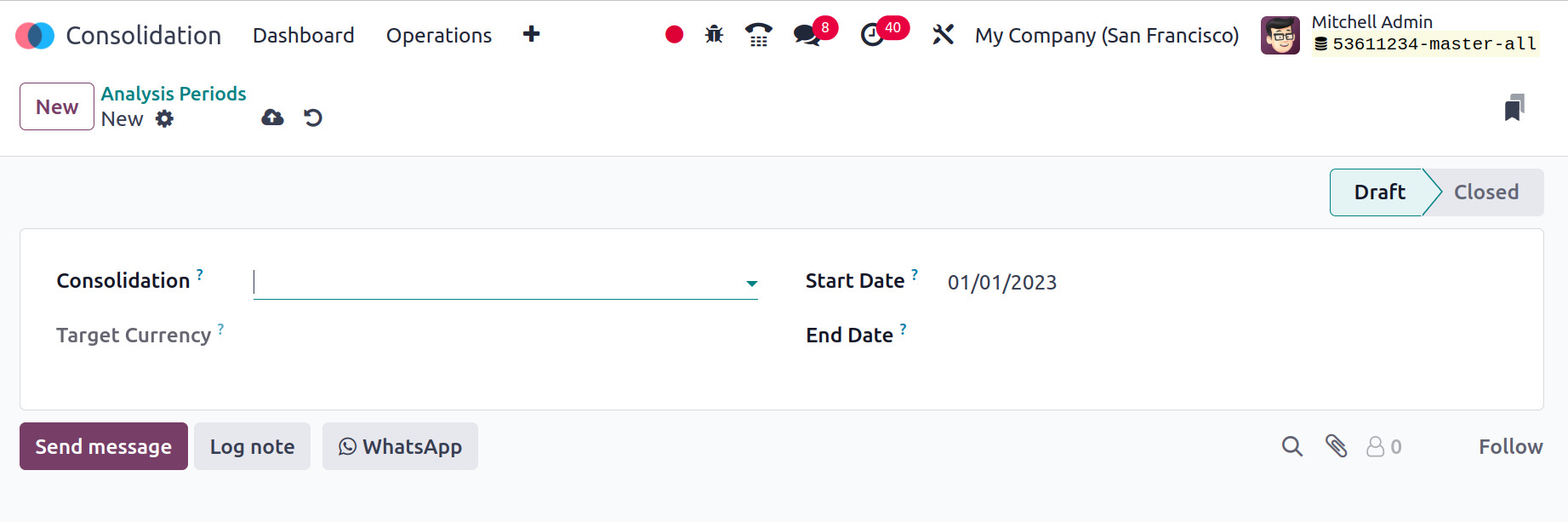
Task: Toggle Follow on this record
Action: coord(1510,447)
